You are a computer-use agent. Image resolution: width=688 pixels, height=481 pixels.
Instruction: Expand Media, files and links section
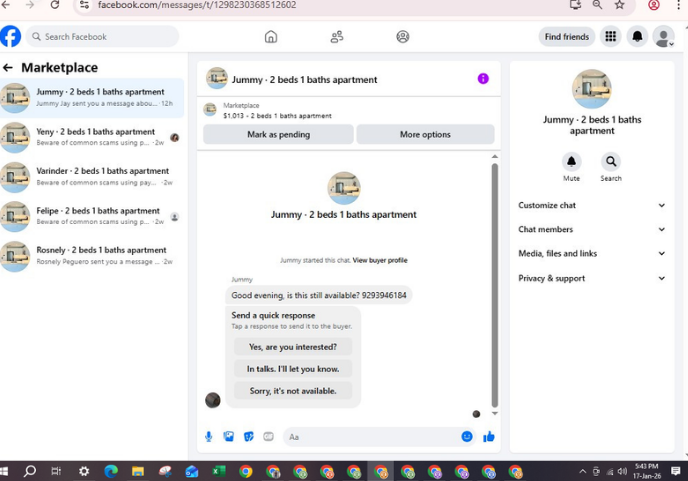click(x=591, y=254)
